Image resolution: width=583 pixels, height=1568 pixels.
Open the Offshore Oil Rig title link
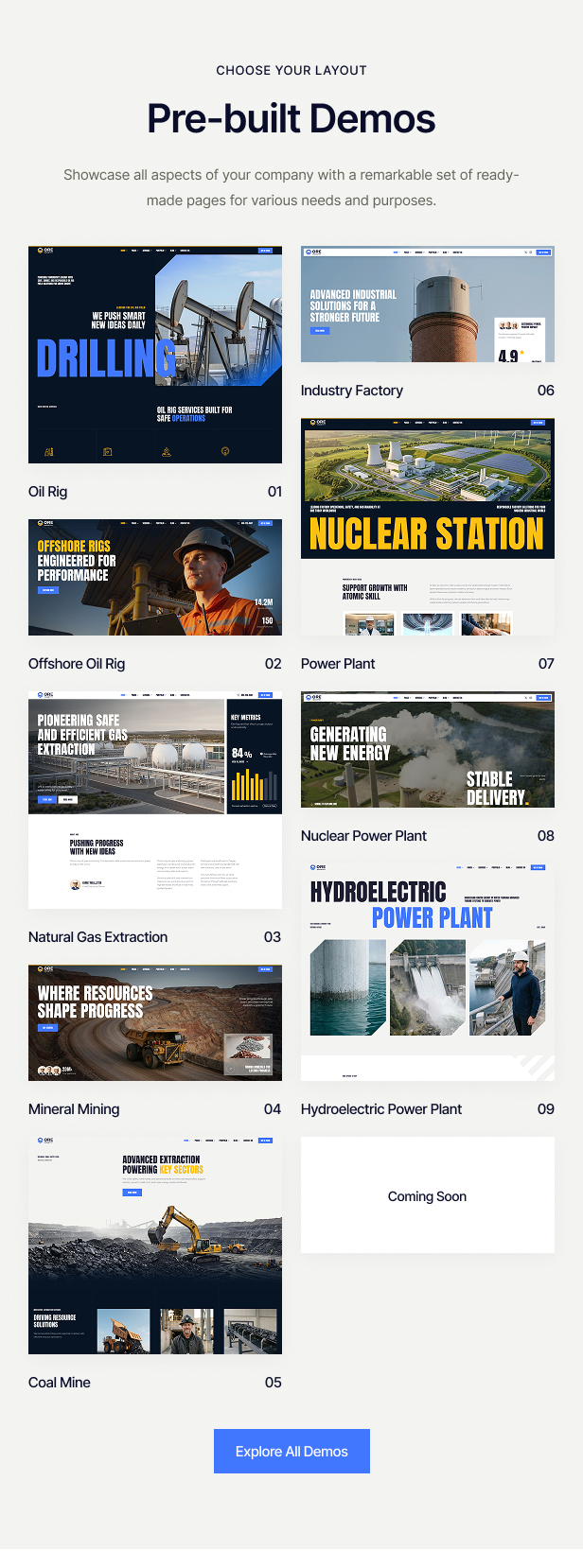pyautogui.click(x=77, y=664)
